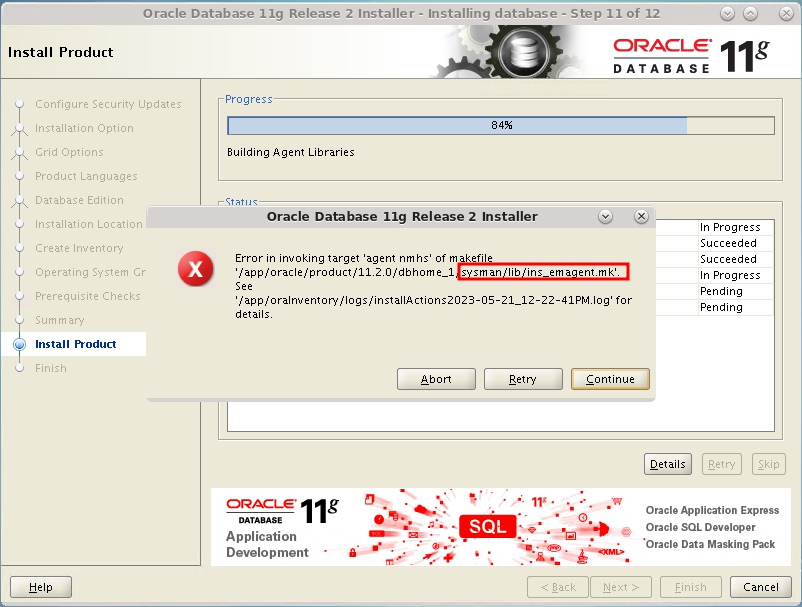Screen dimensions: 802x607
Task: Click the SQL badge in banner
Action: point(487,526)
